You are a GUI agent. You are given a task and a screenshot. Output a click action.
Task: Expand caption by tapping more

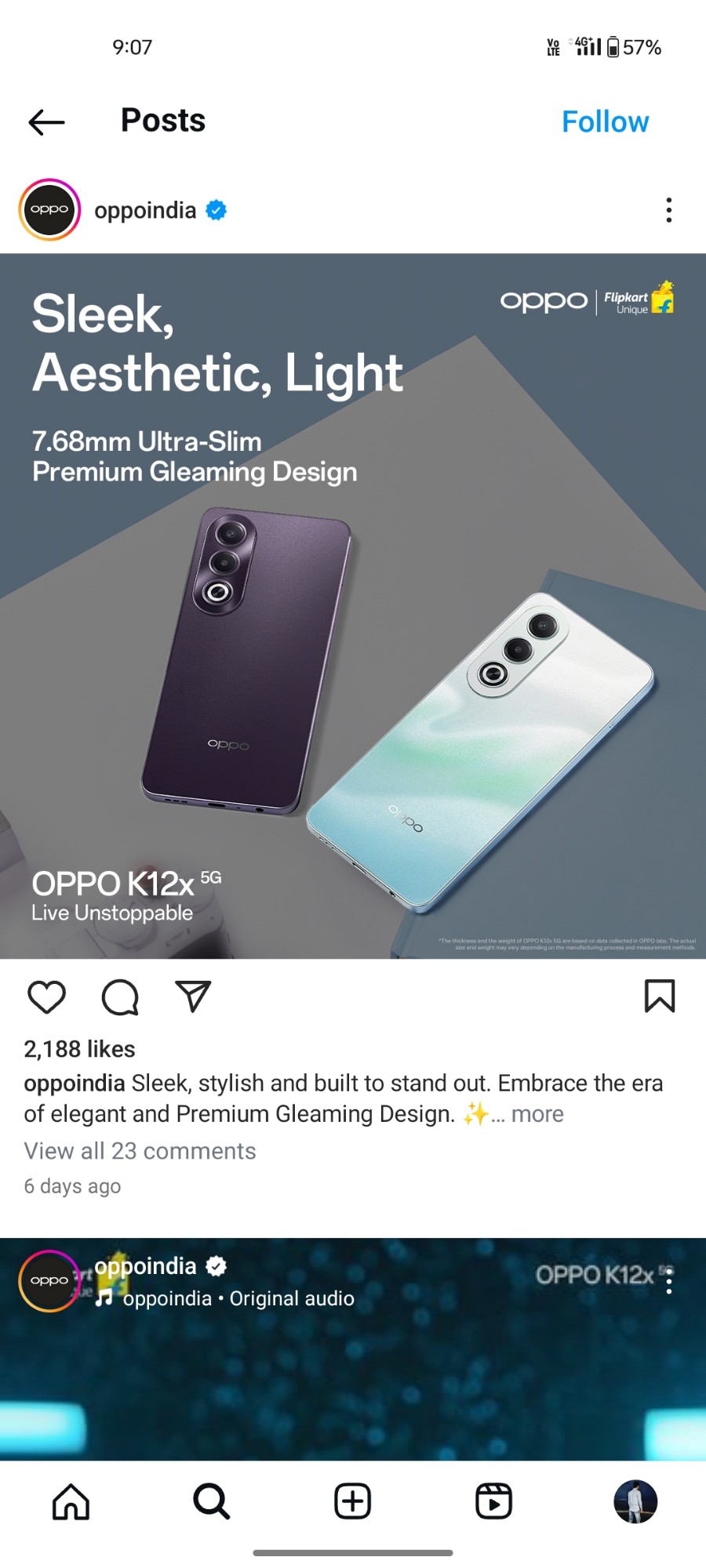tap(537, 1114)
